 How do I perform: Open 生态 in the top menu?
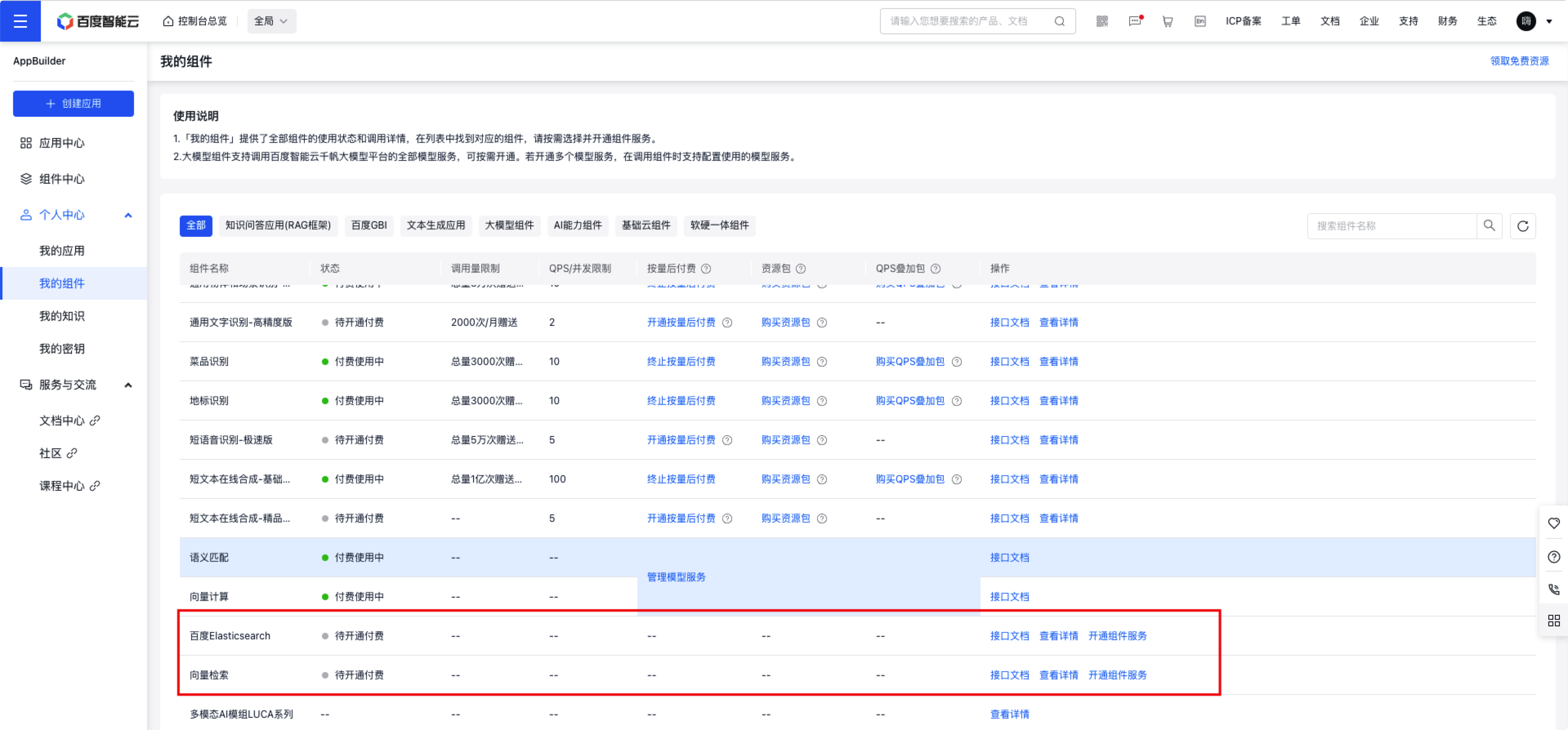click(1486, 21)
